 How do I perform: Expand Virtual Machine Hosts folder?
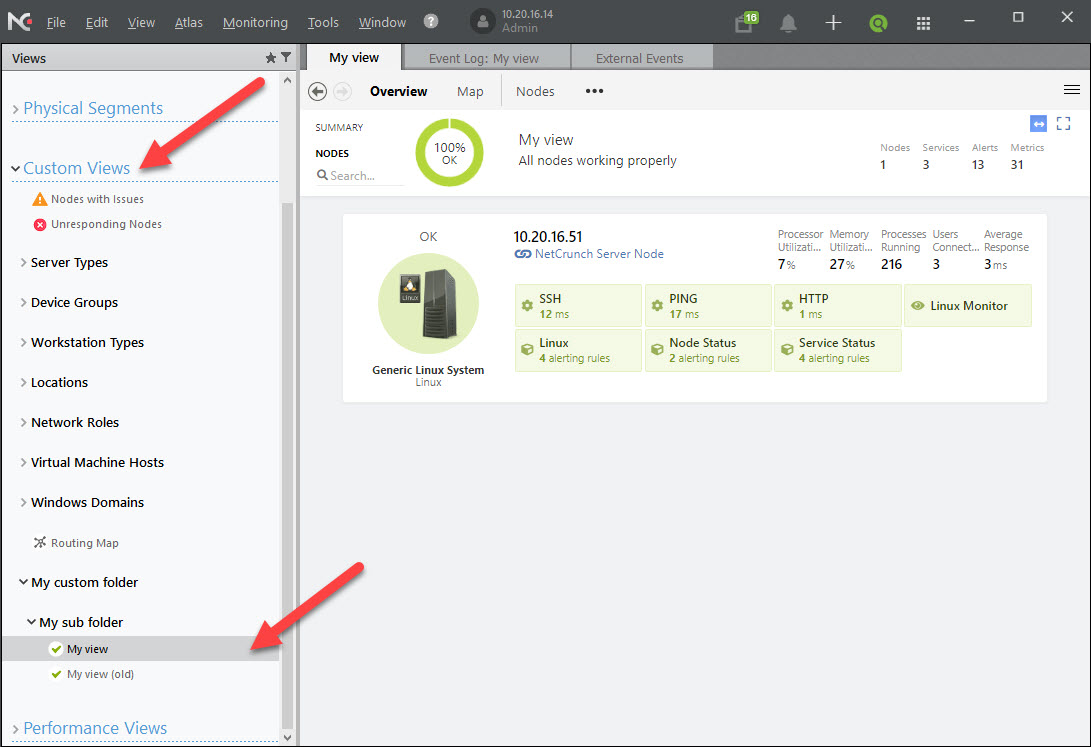click(x=23, y=463)
